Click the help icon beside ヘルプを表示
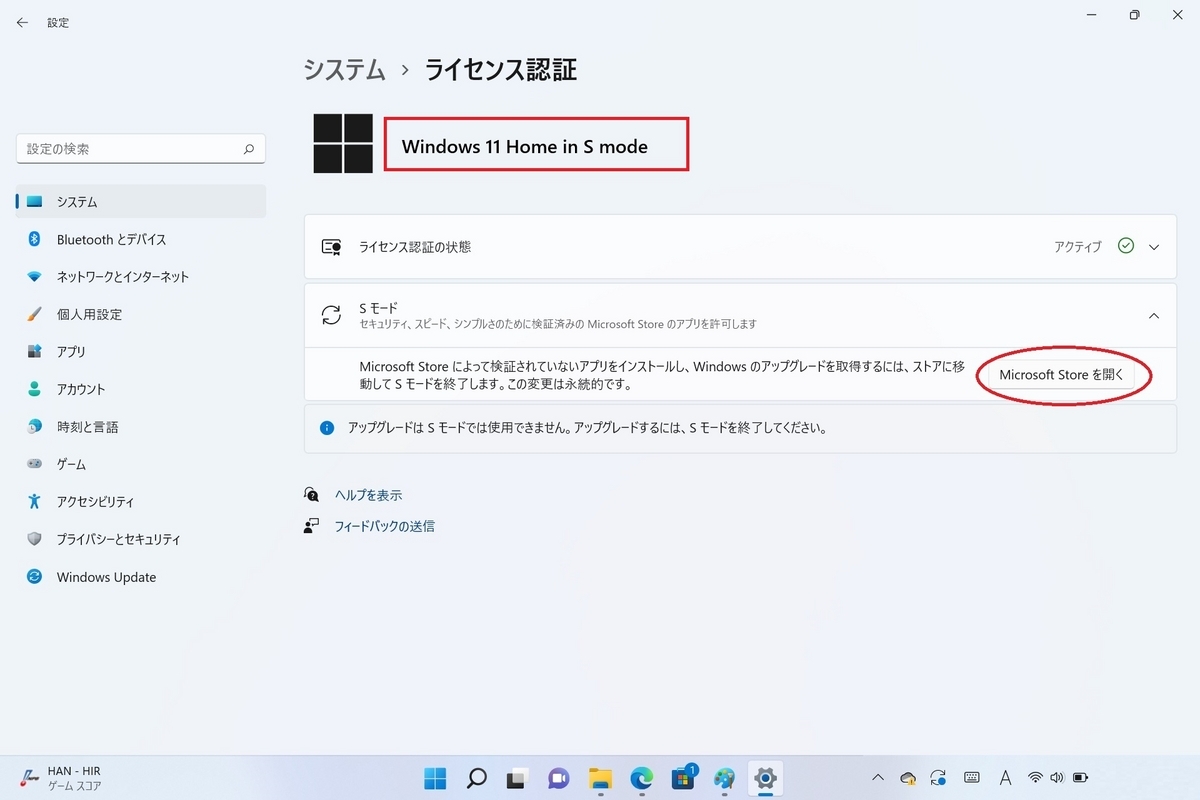Screen dimensions: 1200x800 coord(312,495)
